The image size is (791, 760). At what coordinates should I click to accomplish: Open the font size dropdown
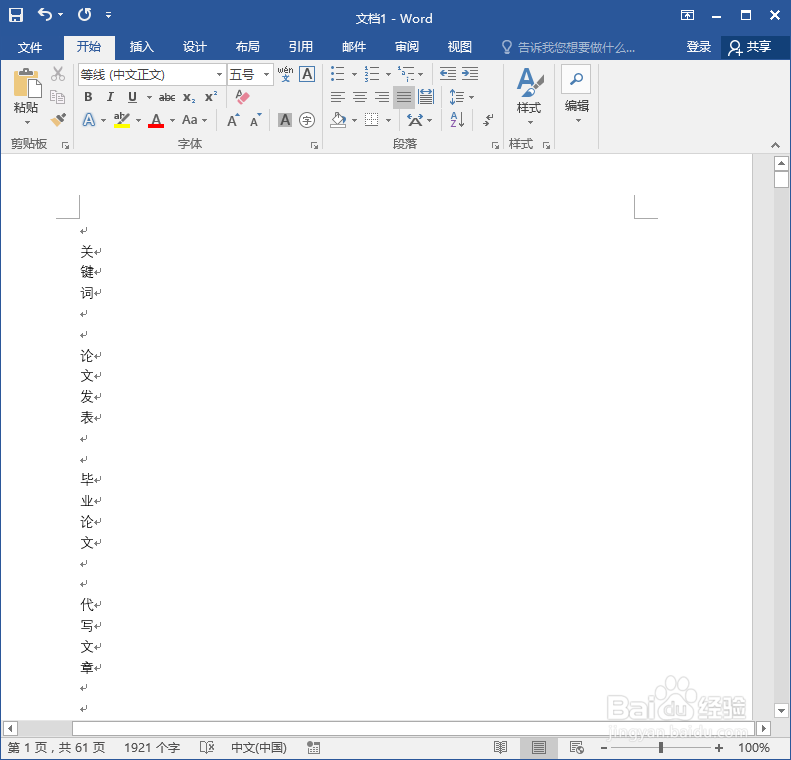(x=266, y=75)
